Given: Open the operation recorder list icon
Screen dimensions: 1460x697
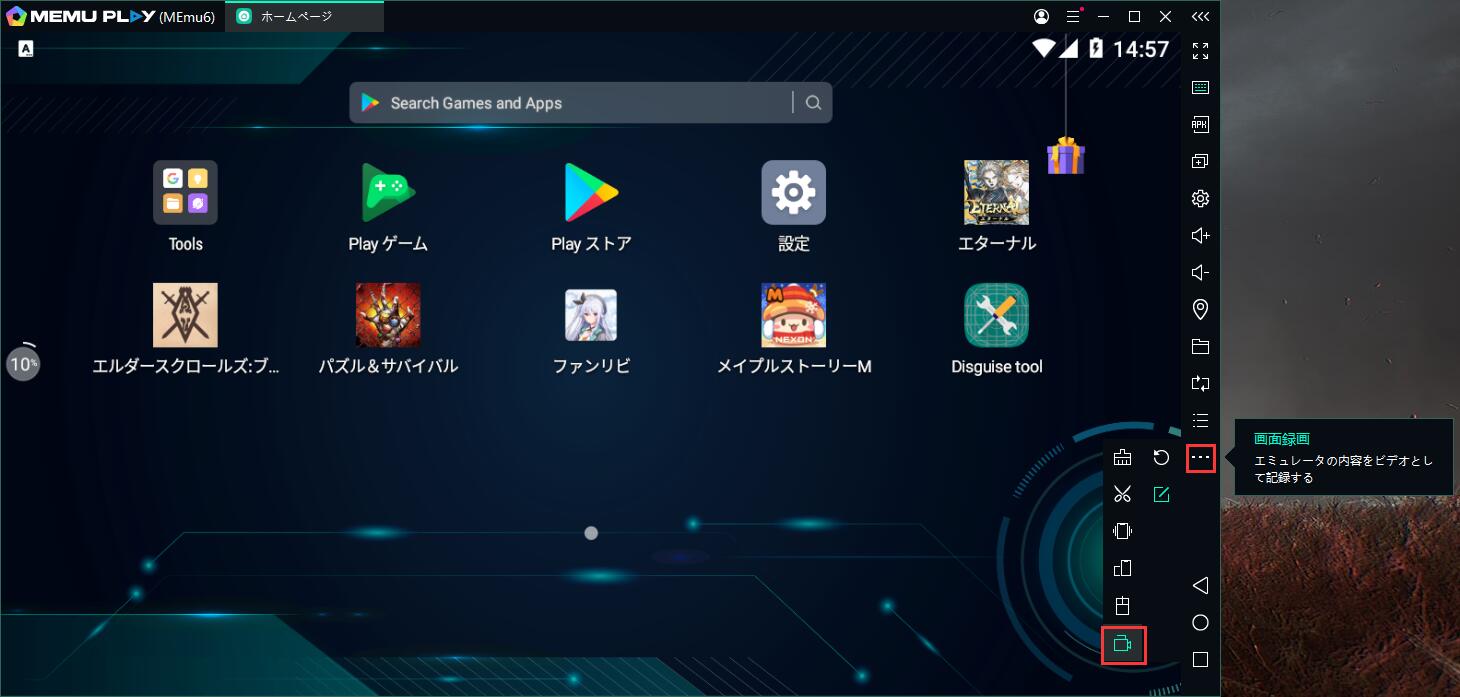Looking at the screenshot, I should tap(1199, 420).
